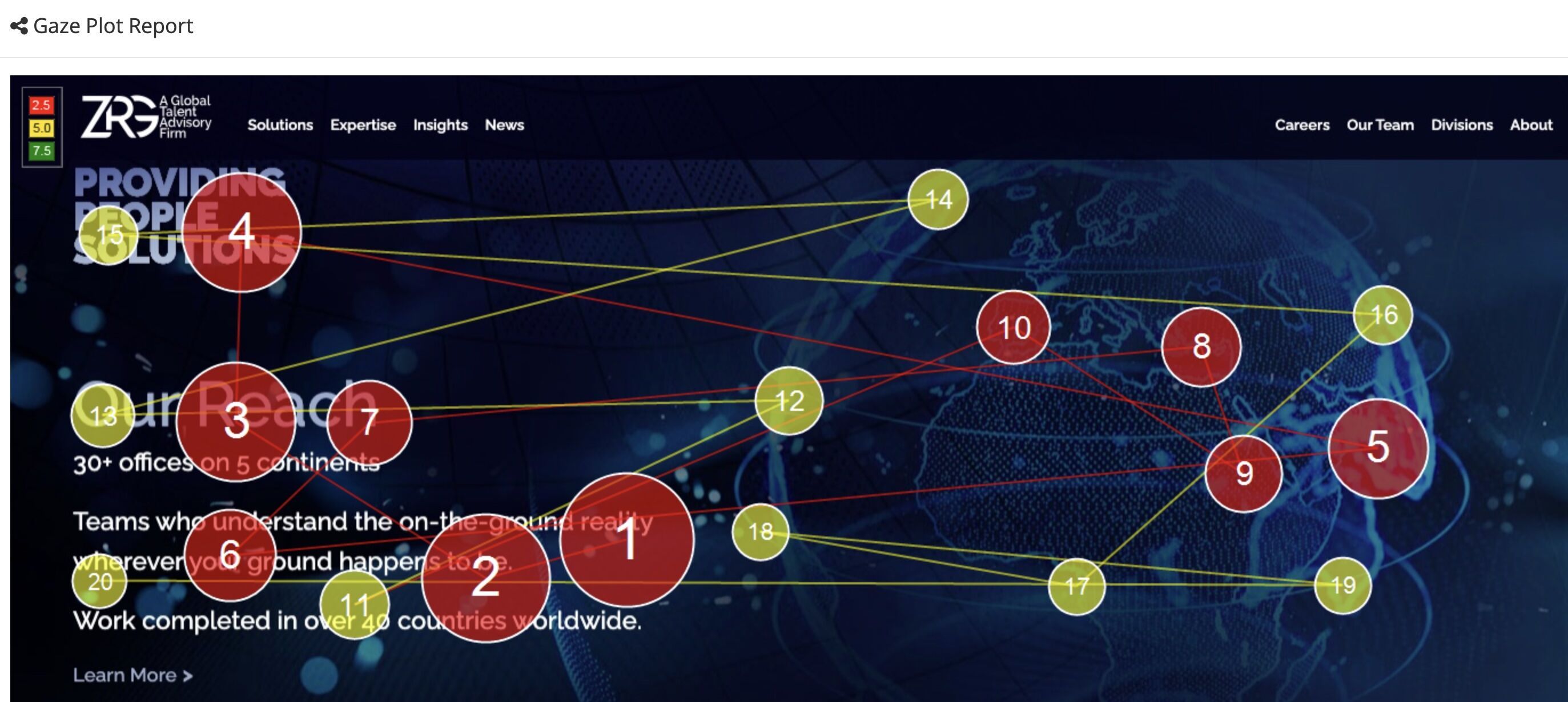This screenshot has width=1568, height=702.
Task: Open the Solutions menu
Action: 280,125
